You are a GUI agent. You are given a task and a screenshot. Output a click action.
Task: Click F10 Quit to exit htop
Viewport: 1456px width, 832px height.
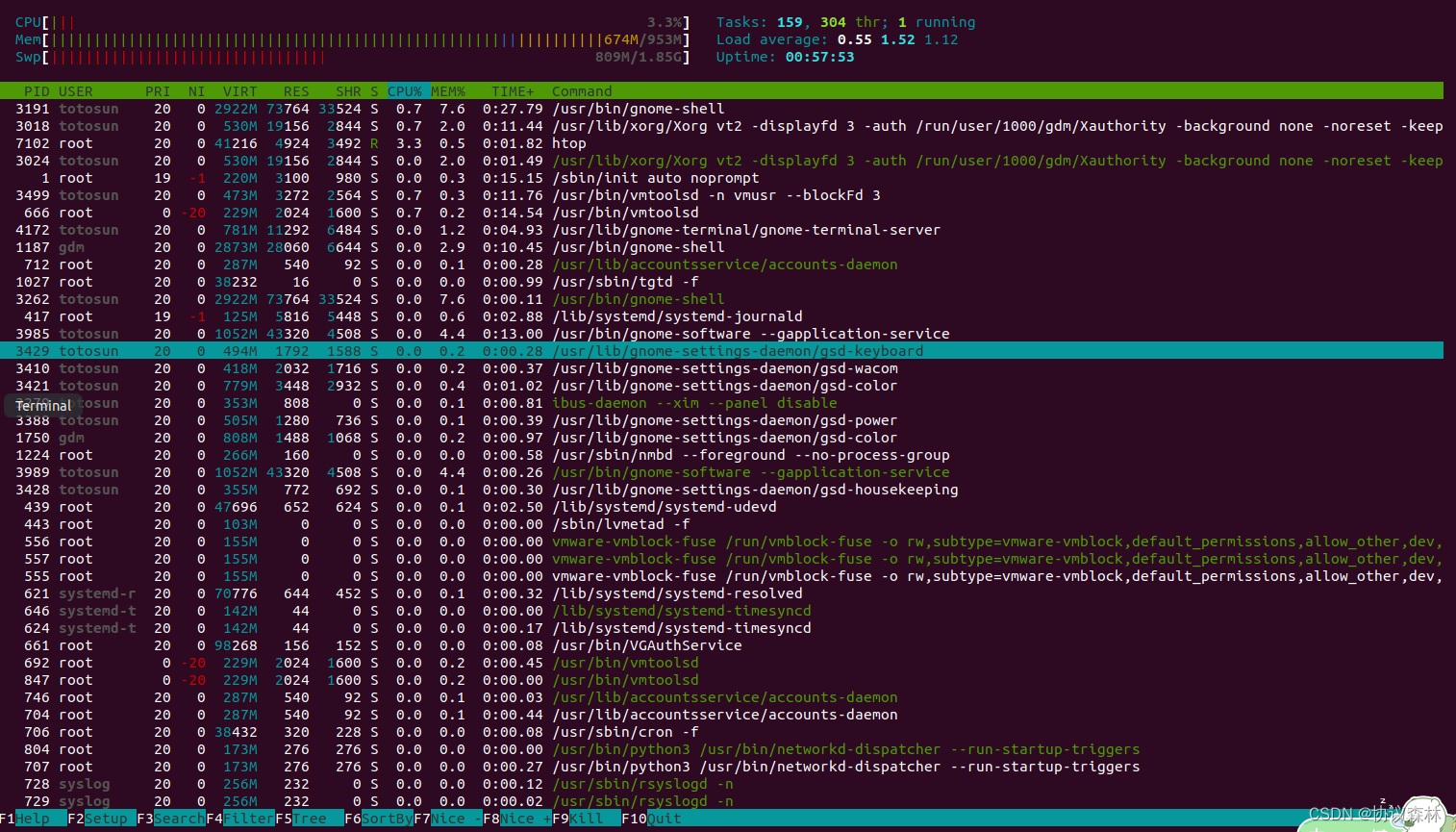(x=652, y=819)
